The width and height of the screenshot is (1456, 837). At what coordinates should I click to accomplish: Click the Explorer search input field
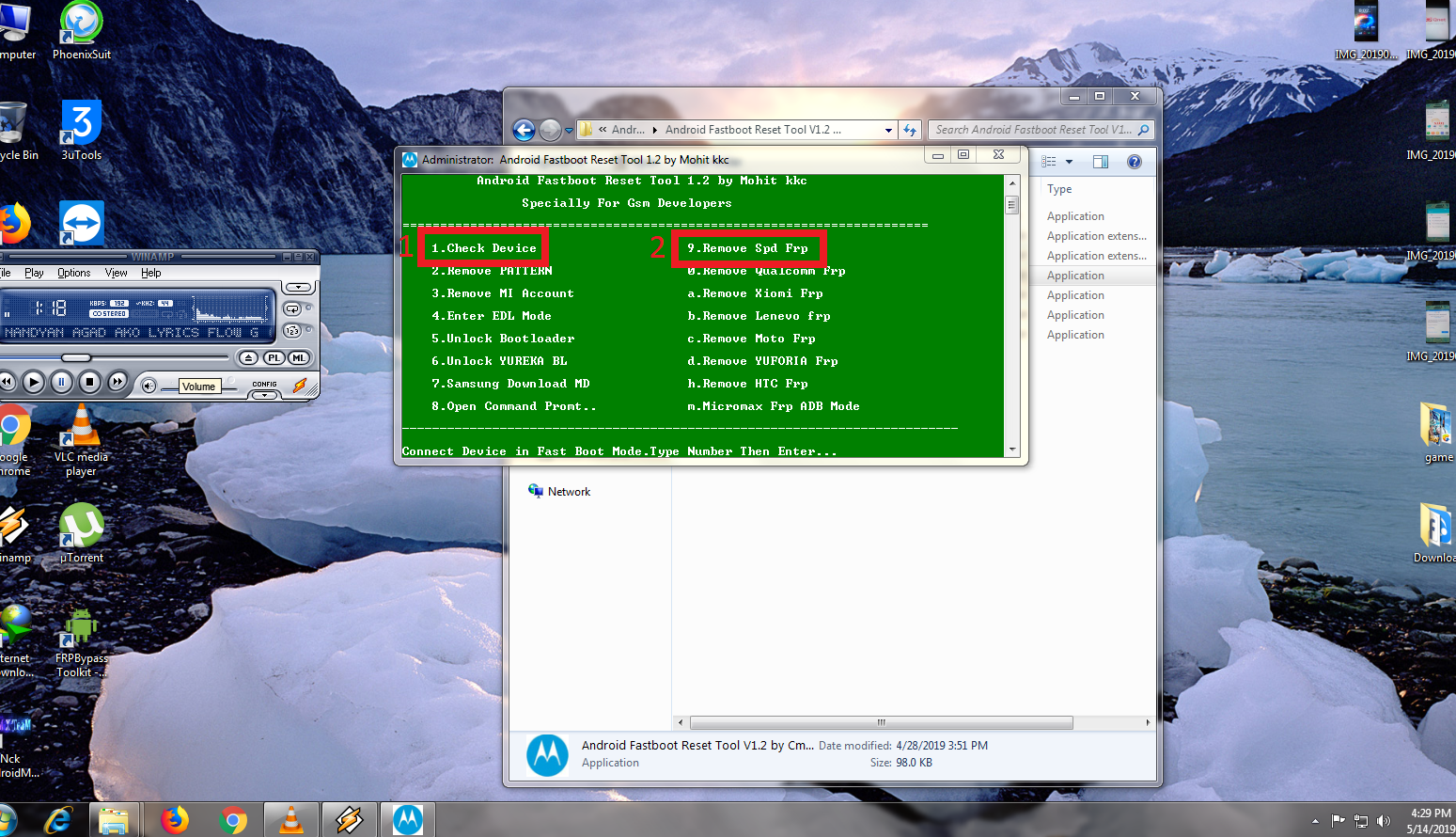pyautogui.click(x=1032, y=130)
